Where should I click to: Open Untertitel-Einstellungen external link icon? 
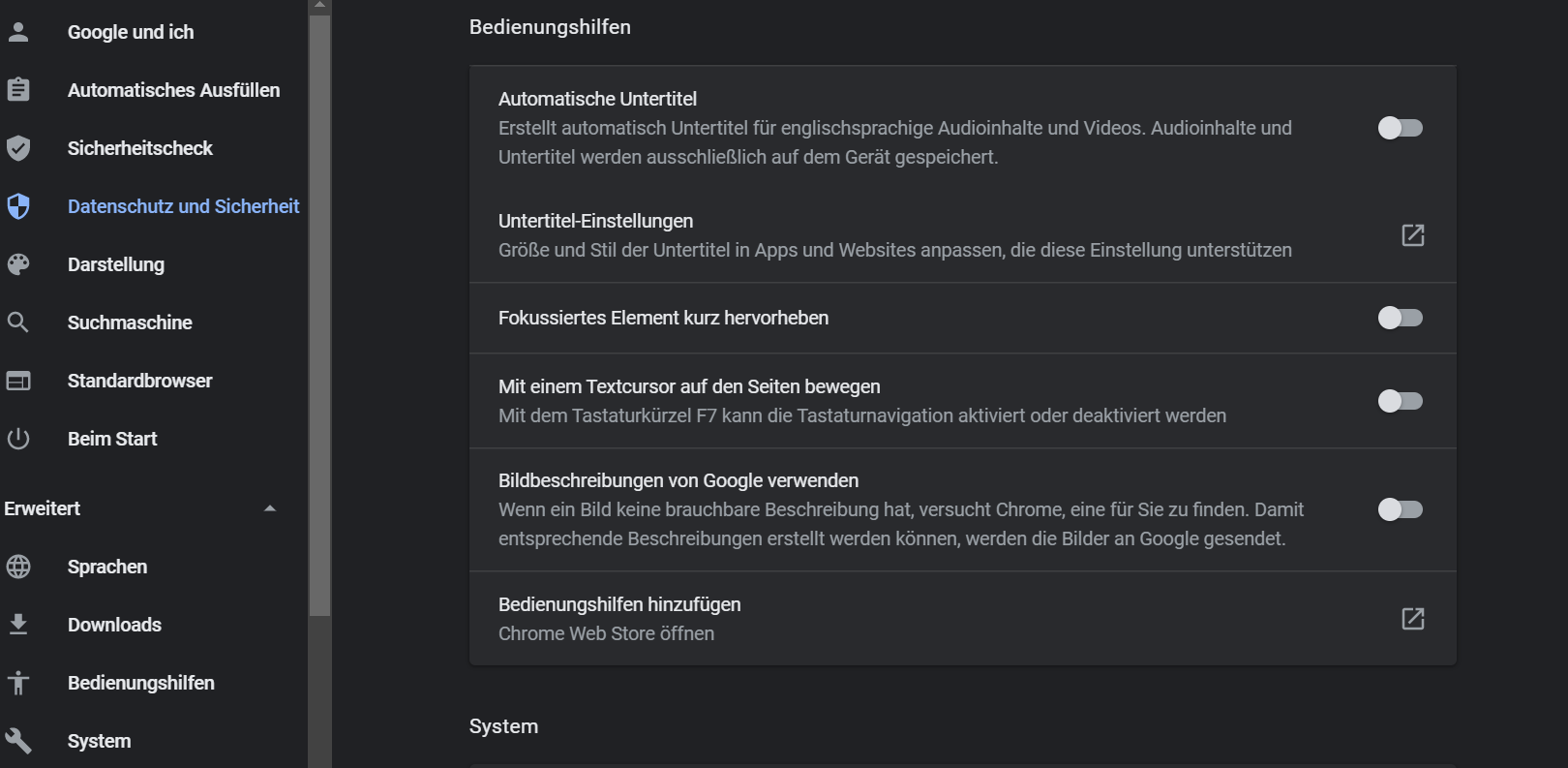pos(1413,235)
